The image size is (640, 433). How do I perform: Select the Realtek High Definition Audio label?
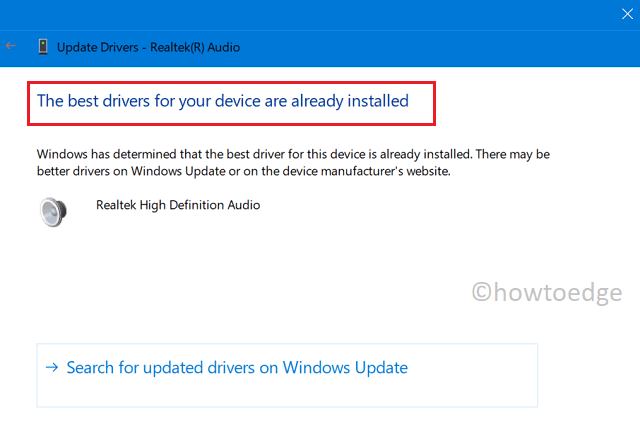(178, 205)
